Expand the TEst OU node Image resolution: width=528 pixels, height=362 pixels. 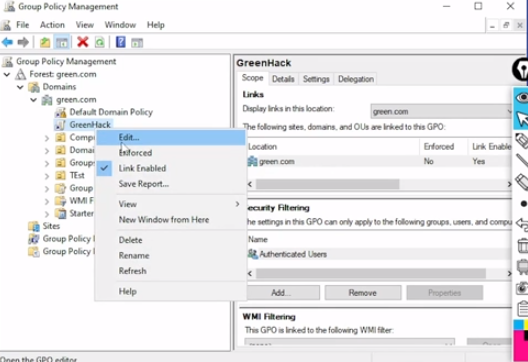tap(47, 176)
